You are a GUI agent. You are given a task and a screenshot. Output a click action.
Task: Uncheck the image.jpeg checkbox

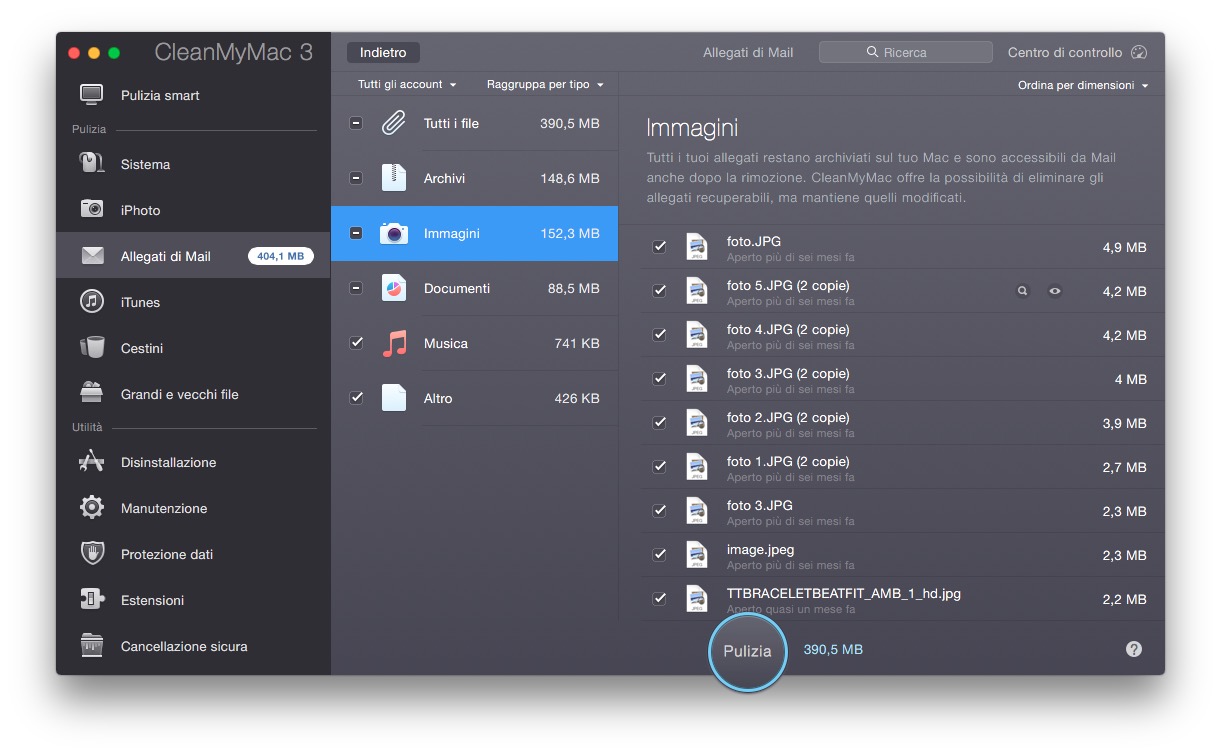659,555
